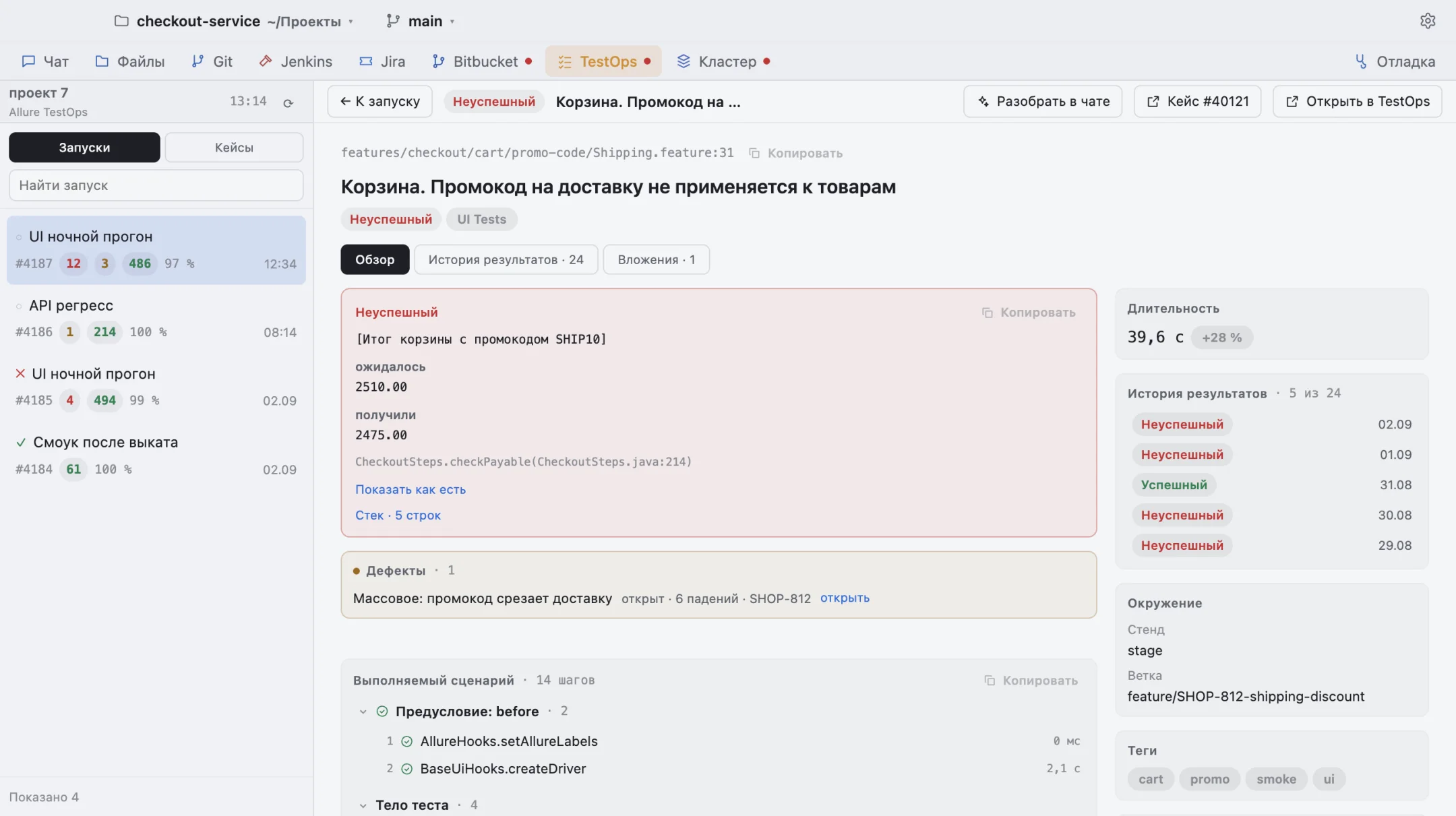Open Вложения · 1 tab
1456x816 pixels.
coord(656,259)
